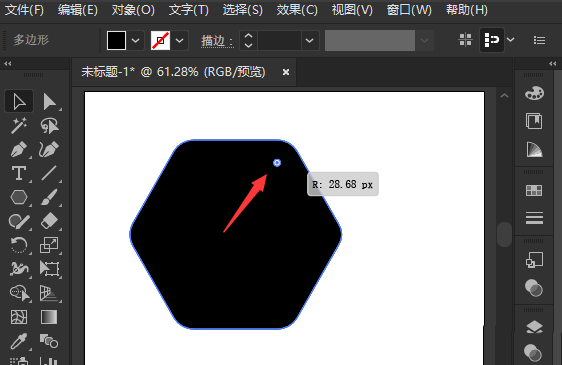The width and height of the screenshot is (562, 365).
Task: Select the Shape Builder tool
Action: click(x=19, y=293)
